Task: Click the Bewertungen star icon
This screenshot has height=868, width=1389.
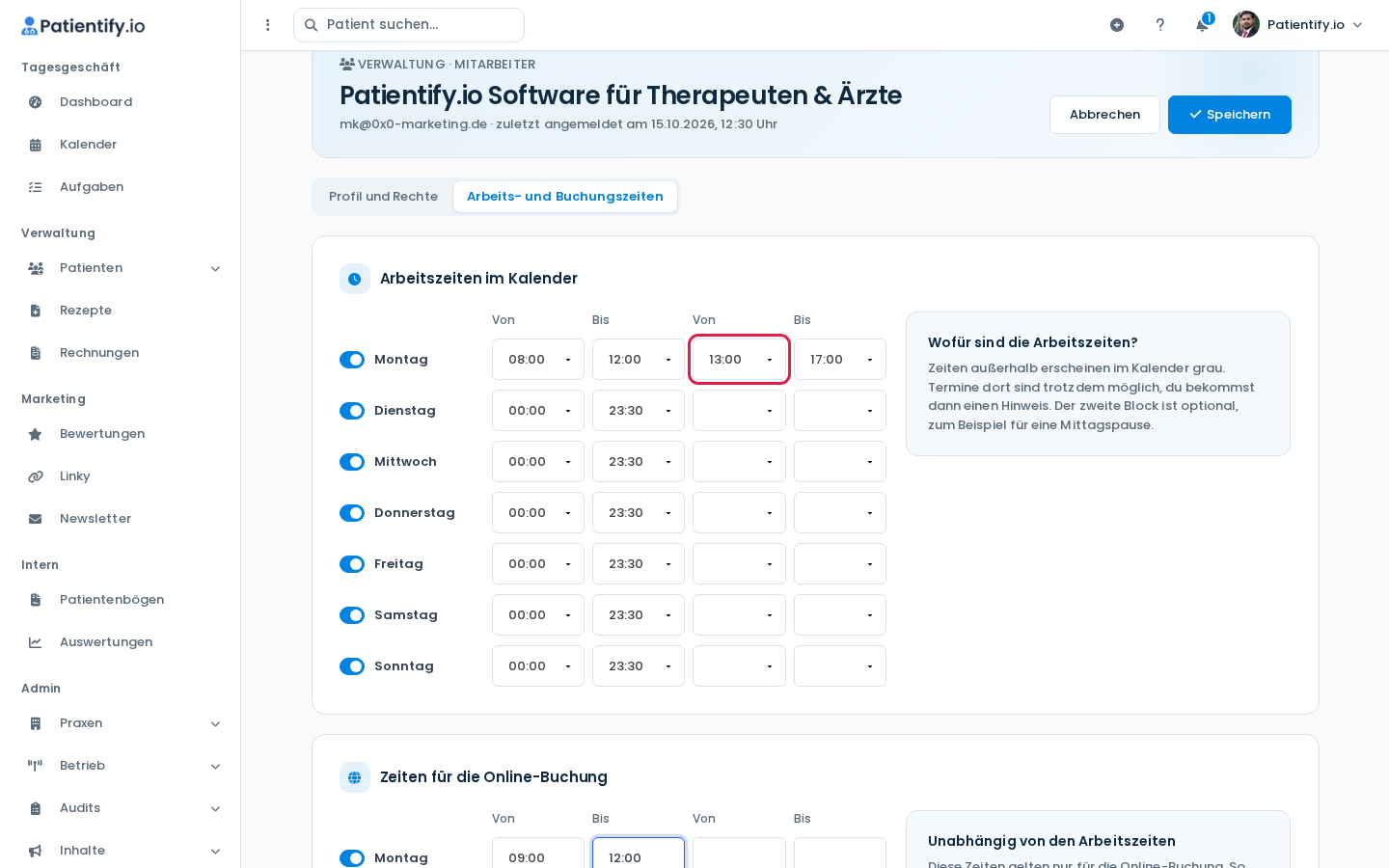Action: tap(36, 434)
